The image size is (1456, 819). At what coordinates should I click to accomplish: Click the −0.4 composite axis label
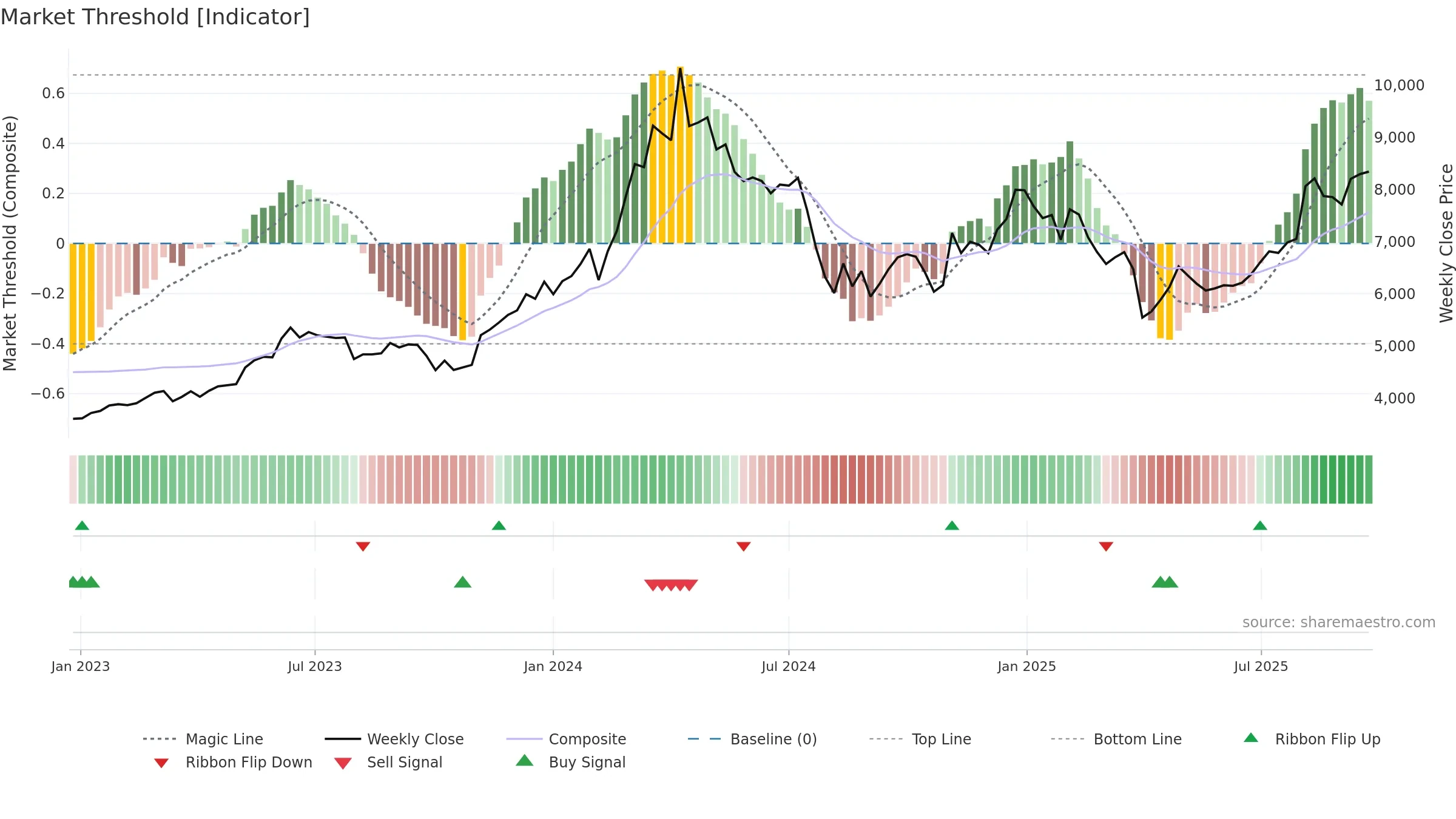(x=48, y=344)
